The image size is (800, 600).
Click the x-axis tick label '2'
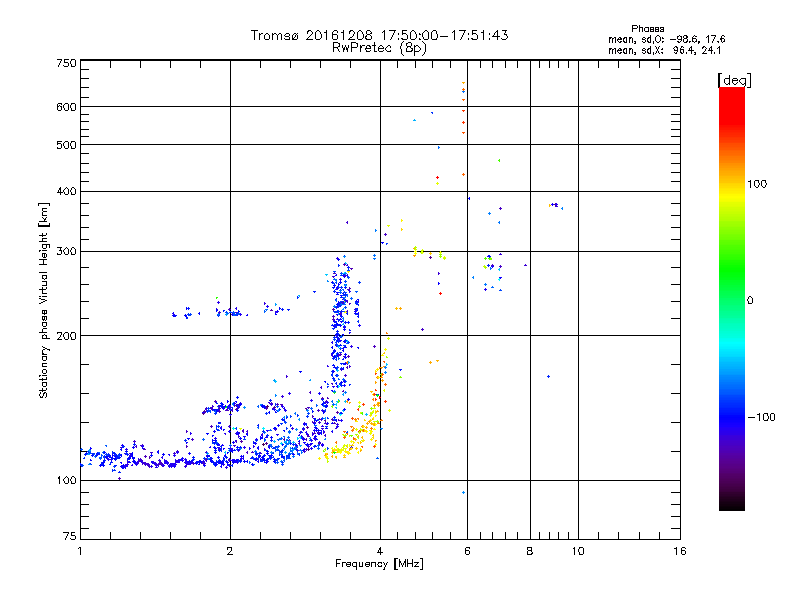click(x=230, y=551)
